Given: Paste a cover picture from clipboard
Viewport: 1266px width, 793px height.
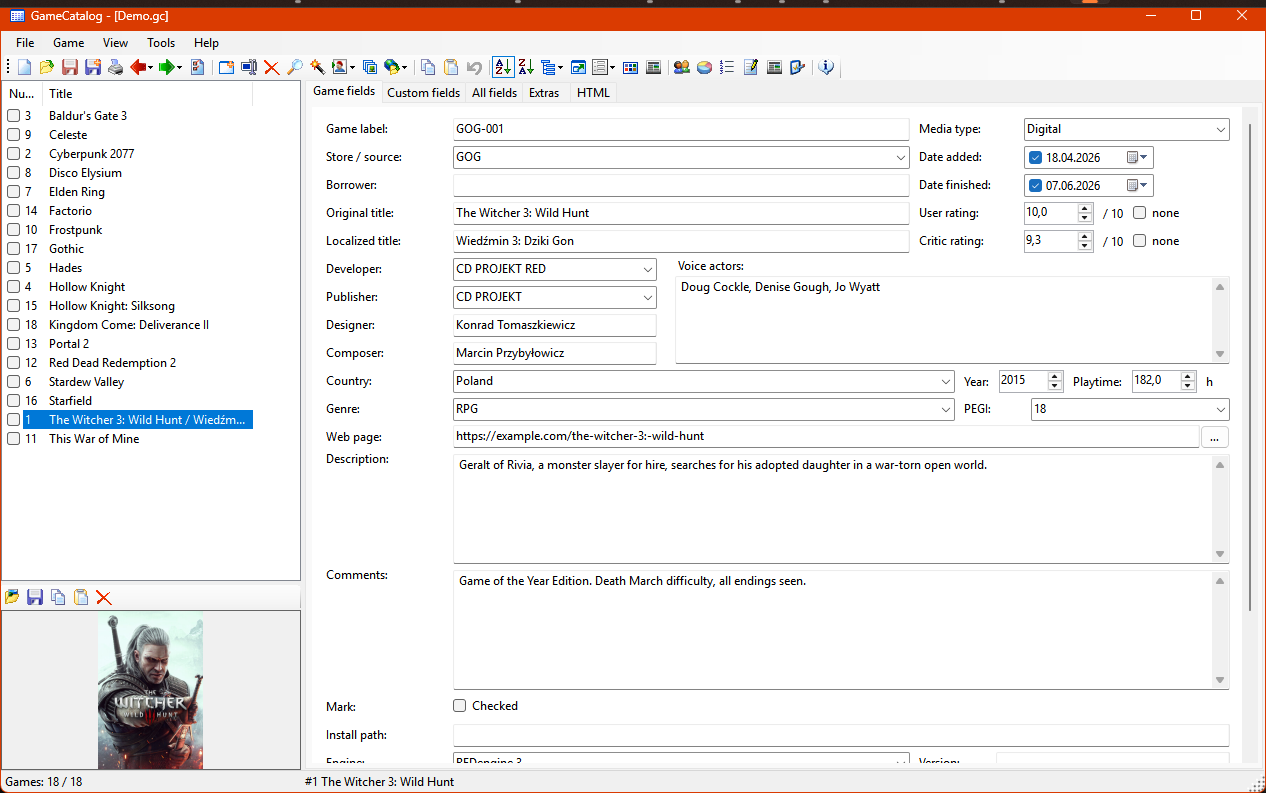Looking at the screenshot, I should pos(81,597).
